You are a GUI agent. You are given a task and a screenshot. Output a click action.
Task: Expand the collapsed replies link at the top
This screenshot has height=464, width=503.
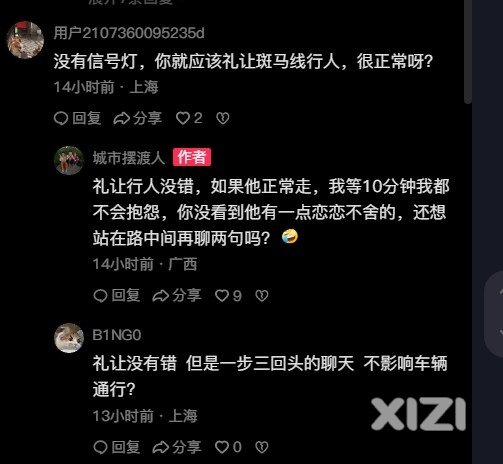pyautogui.click(x=131, y=2)
